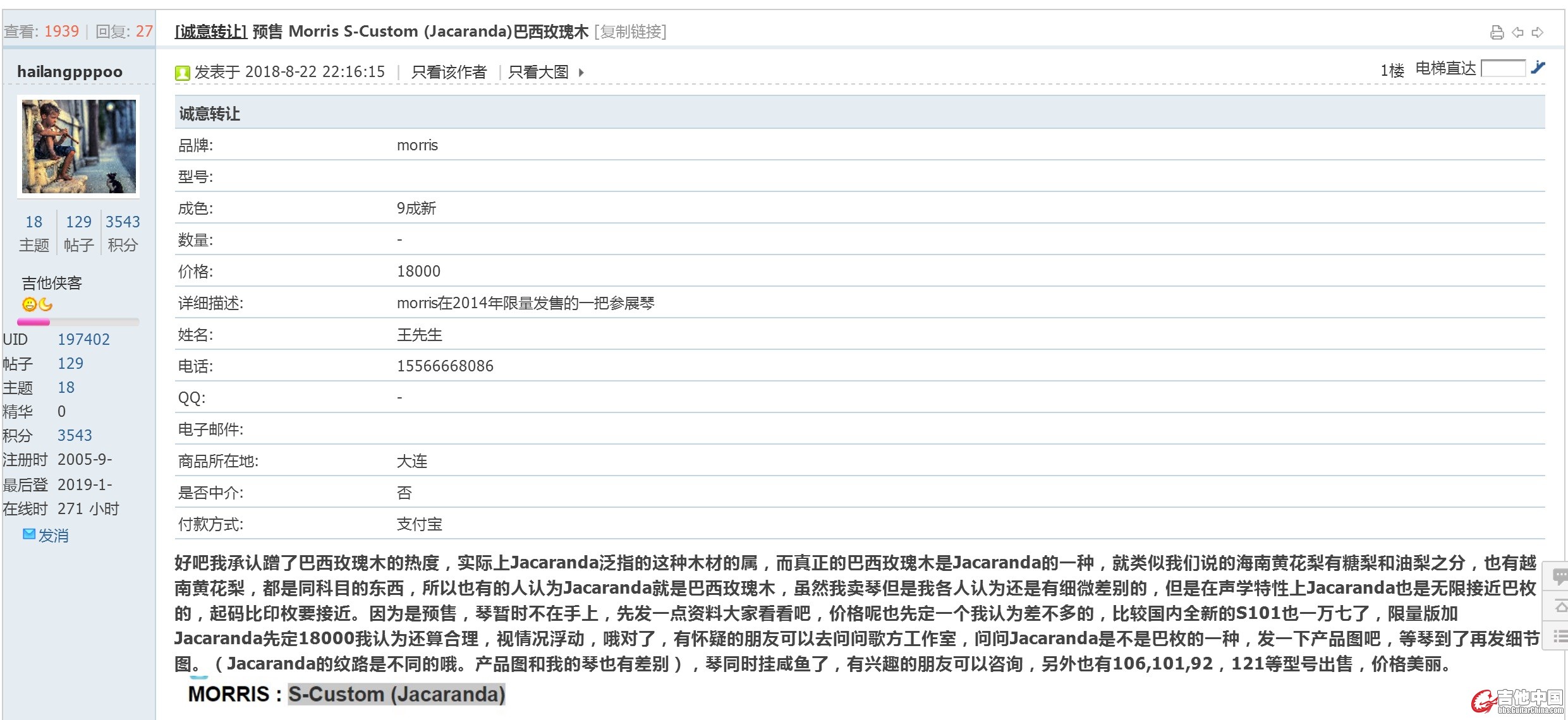Screen dimensions: 1568x720
Task: Open the 3543 积分 points count
Action: pyautogui.click(x=122, y=222)
